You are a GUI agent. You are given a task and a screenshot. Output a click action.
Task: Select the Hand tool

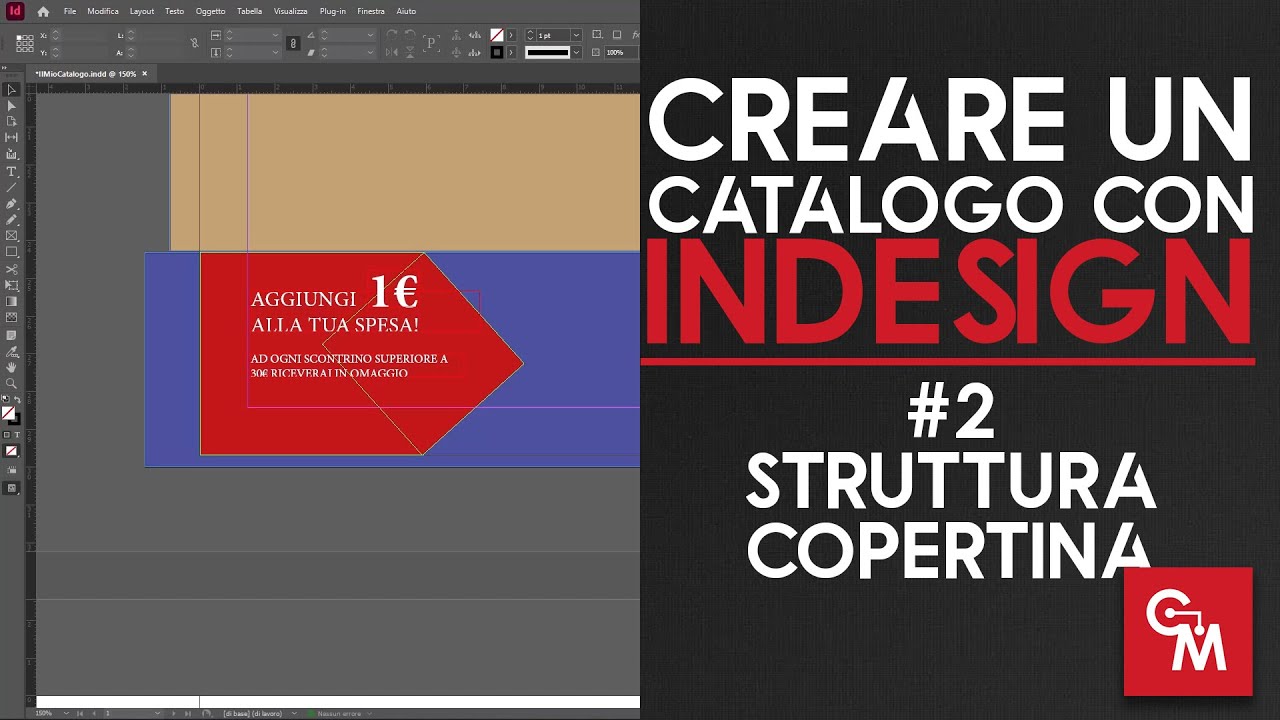12,367
